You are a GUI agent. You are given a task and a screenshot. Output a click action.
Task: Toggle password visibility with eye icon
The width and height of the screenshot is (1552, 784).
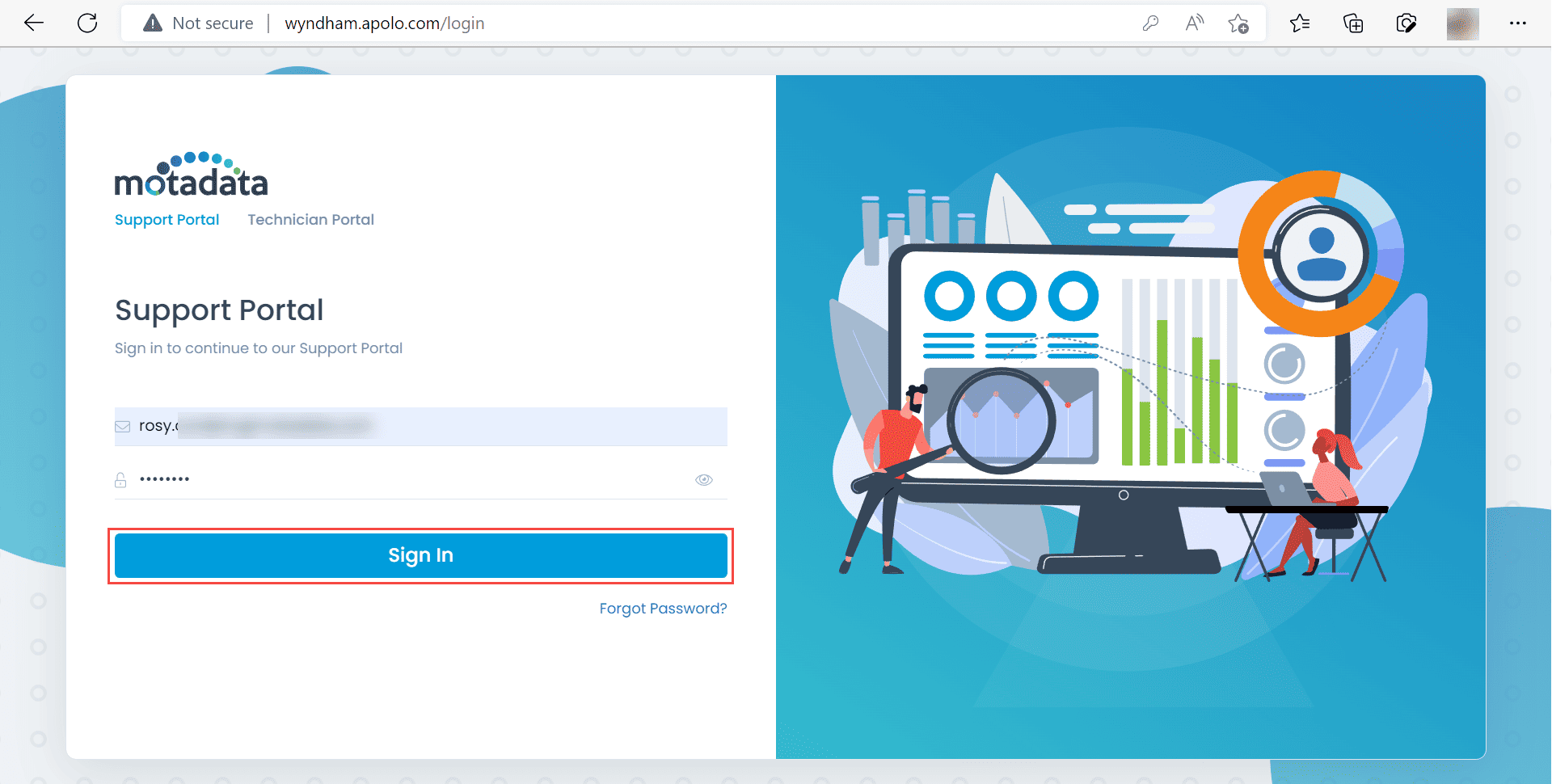coord(704,480)
